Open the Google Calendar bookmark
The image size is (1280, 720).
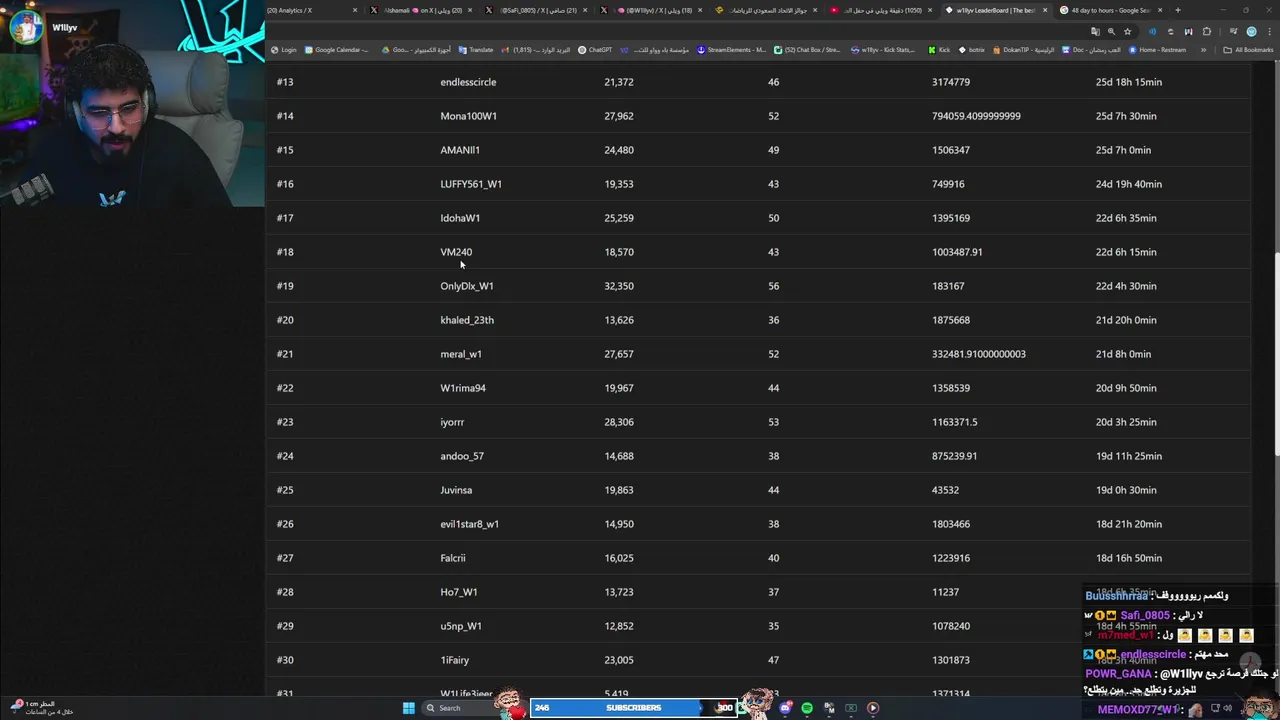(x=337, y=50)
